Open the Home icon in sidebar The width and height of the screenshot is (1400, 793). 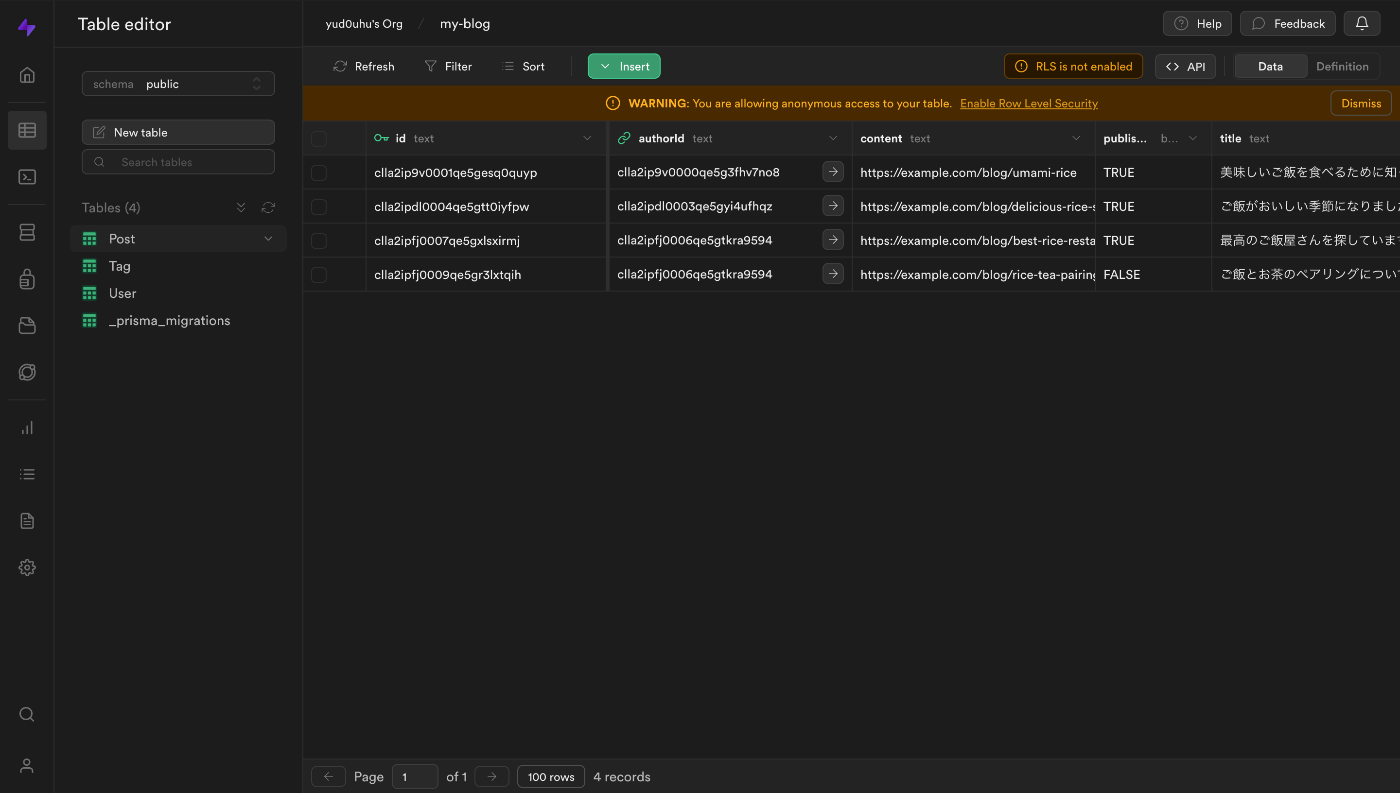pyautogui.click(x=27, y=75)
